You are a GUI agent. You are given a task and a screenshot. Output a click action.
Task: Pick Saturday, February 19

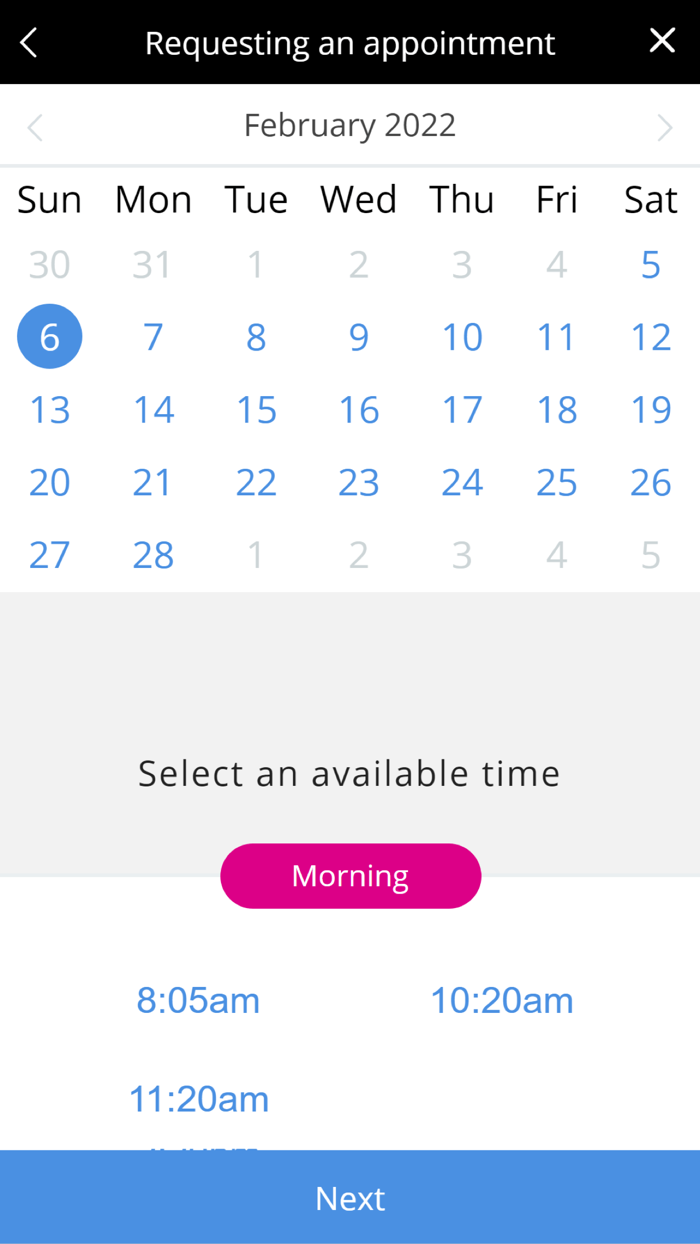[650, 410]
